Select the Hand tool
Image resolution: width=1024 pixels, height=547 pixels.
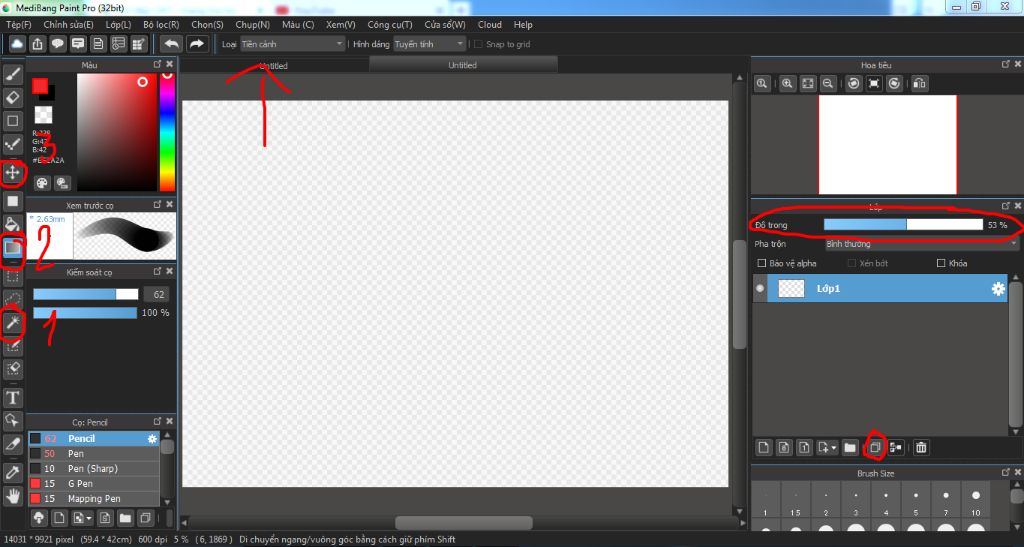point(13,497)
